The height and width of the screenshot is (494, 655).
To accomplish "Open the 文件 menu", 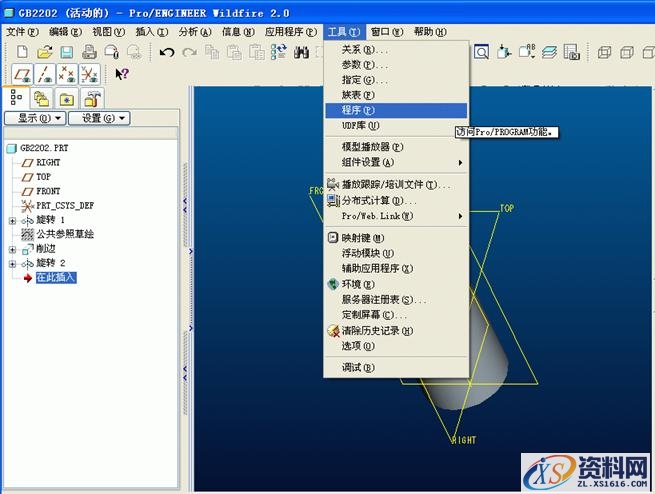I will click(x=22, y=32).
